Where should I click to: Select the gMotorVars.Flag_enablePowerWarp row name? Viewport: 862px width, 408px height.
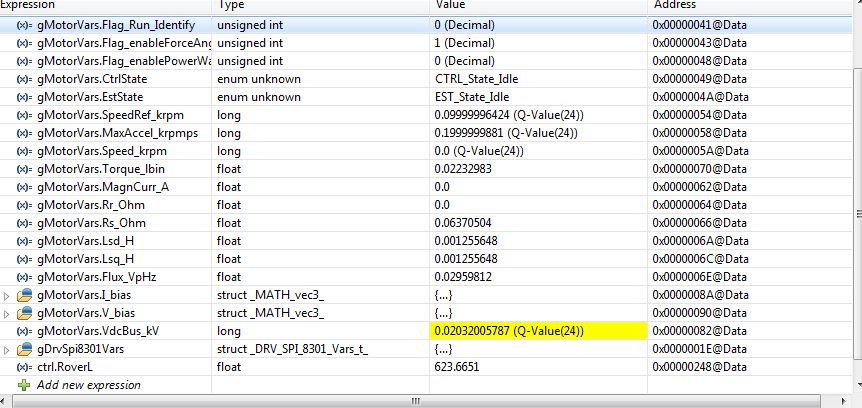[x=124, y=61]
